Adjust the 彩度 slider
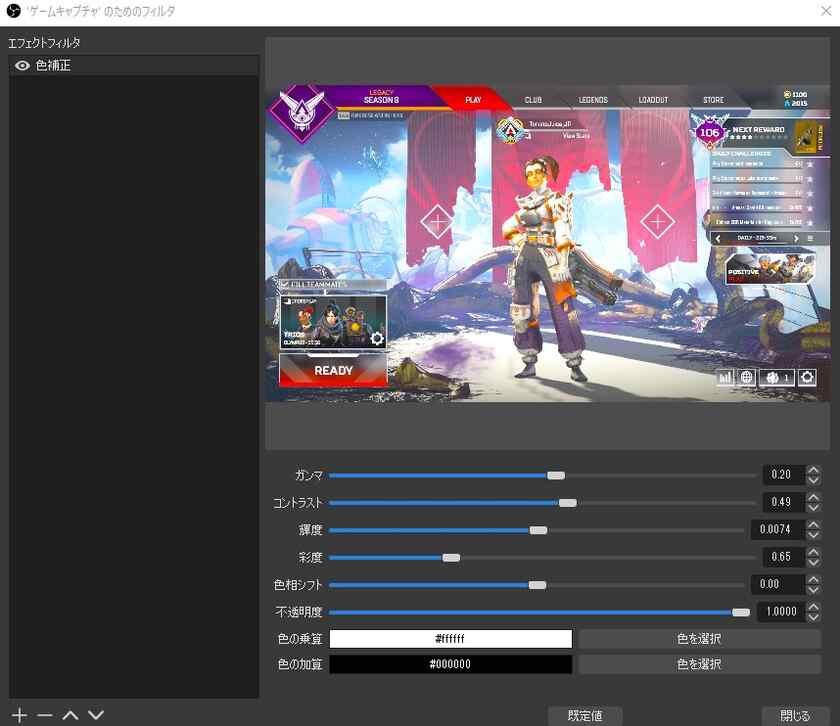This screenshot has height=726, width=840. pos(450,557)
